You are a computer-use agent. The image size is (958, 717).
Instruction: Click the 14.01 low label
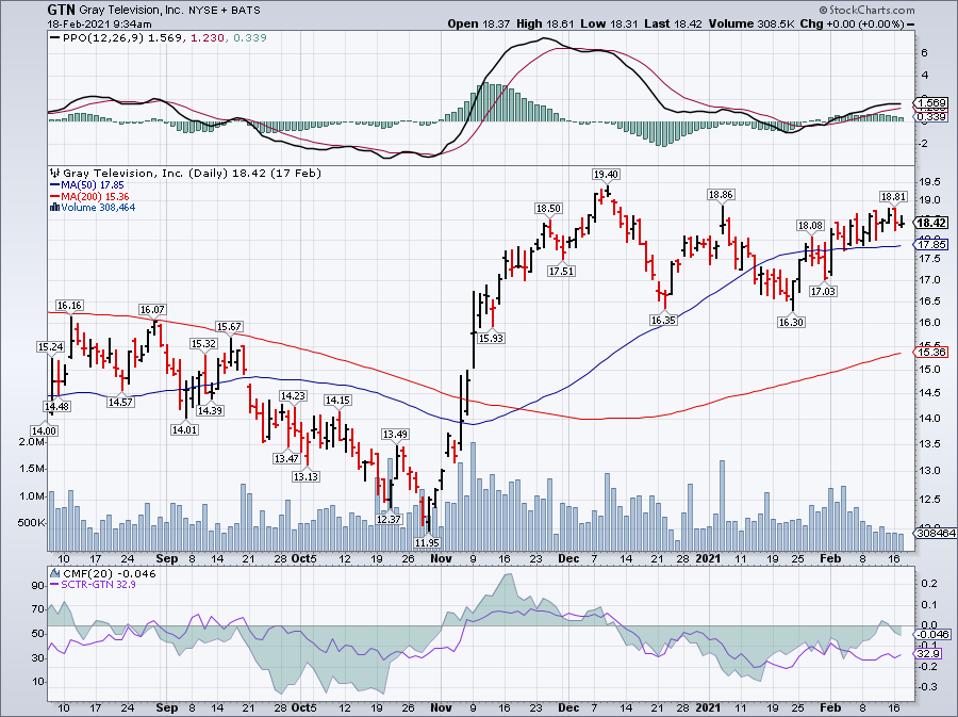185,430
